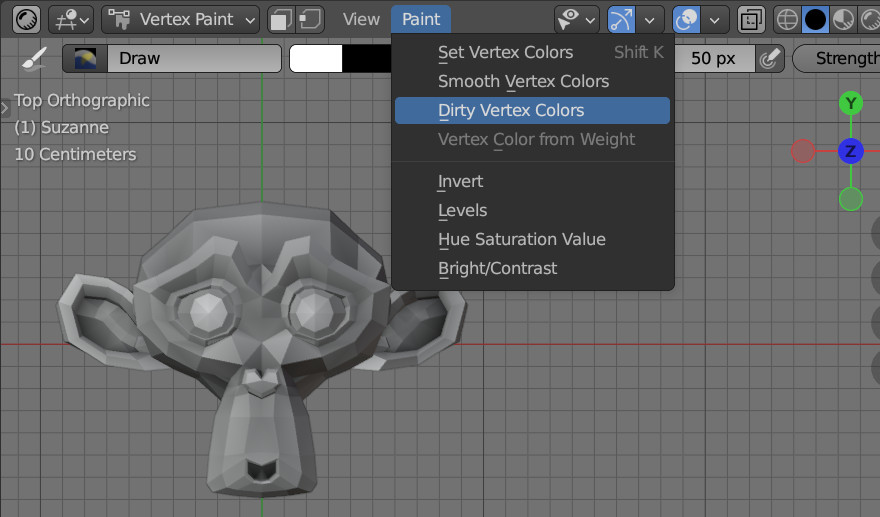Open the brush thumbnail browser
880x517 pixels.
click(x=85, y=58)
